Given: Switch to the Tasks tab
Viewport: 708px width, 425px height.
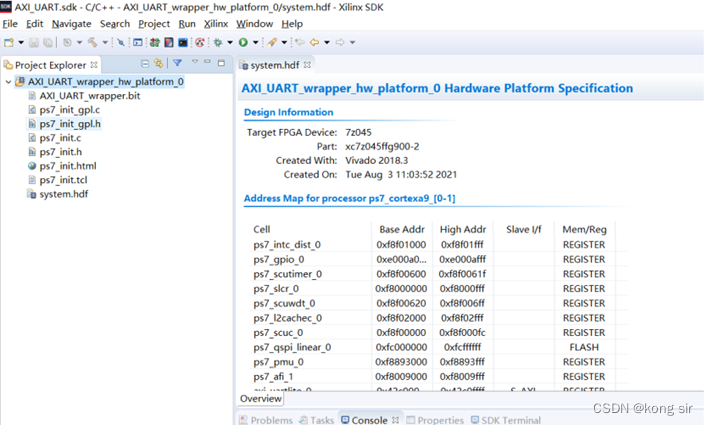Looking at the screenshot, I should pos(317,420).
